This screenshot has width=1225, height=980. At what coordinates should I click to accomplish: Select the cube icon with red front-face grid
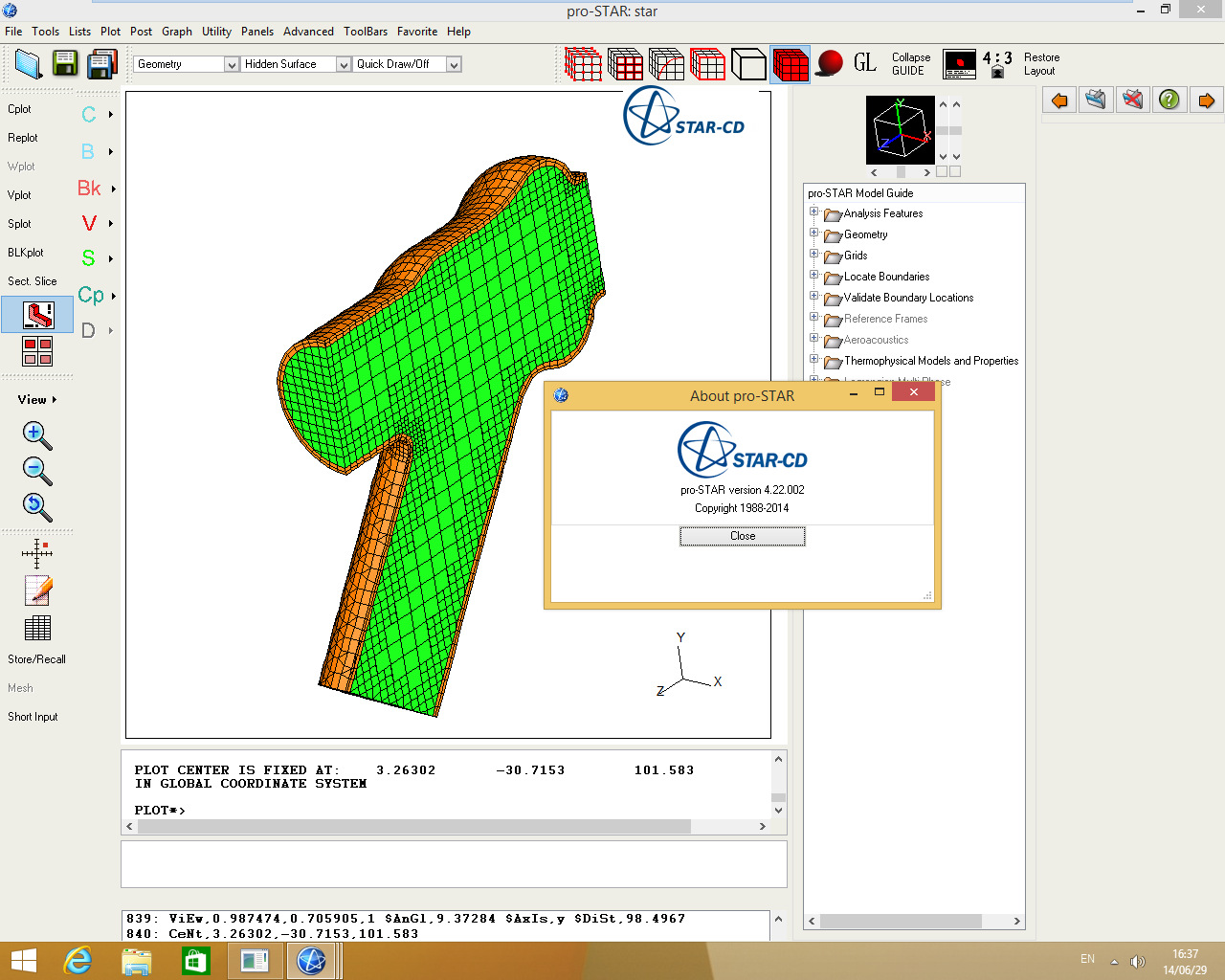(x=625, y=64)
